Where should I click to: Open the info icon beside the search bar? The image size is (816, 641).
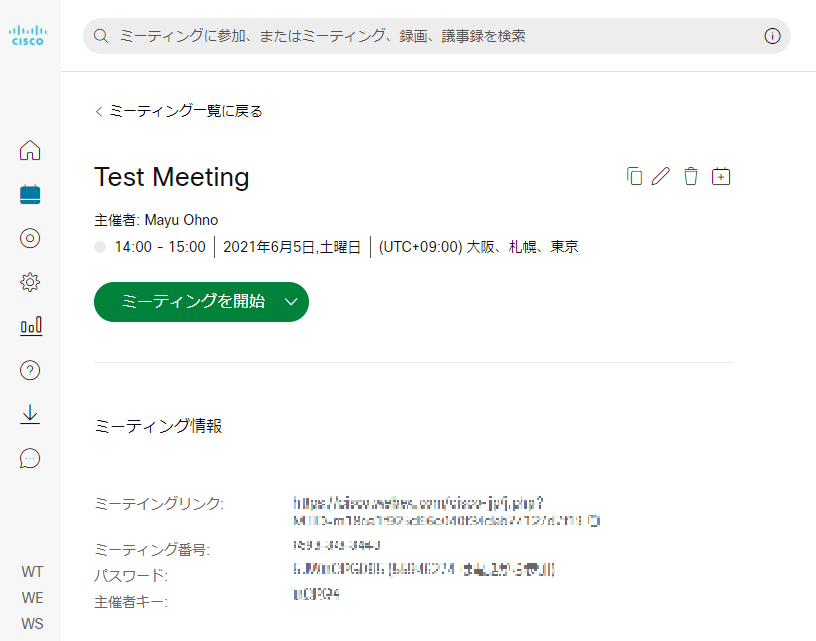772,35
